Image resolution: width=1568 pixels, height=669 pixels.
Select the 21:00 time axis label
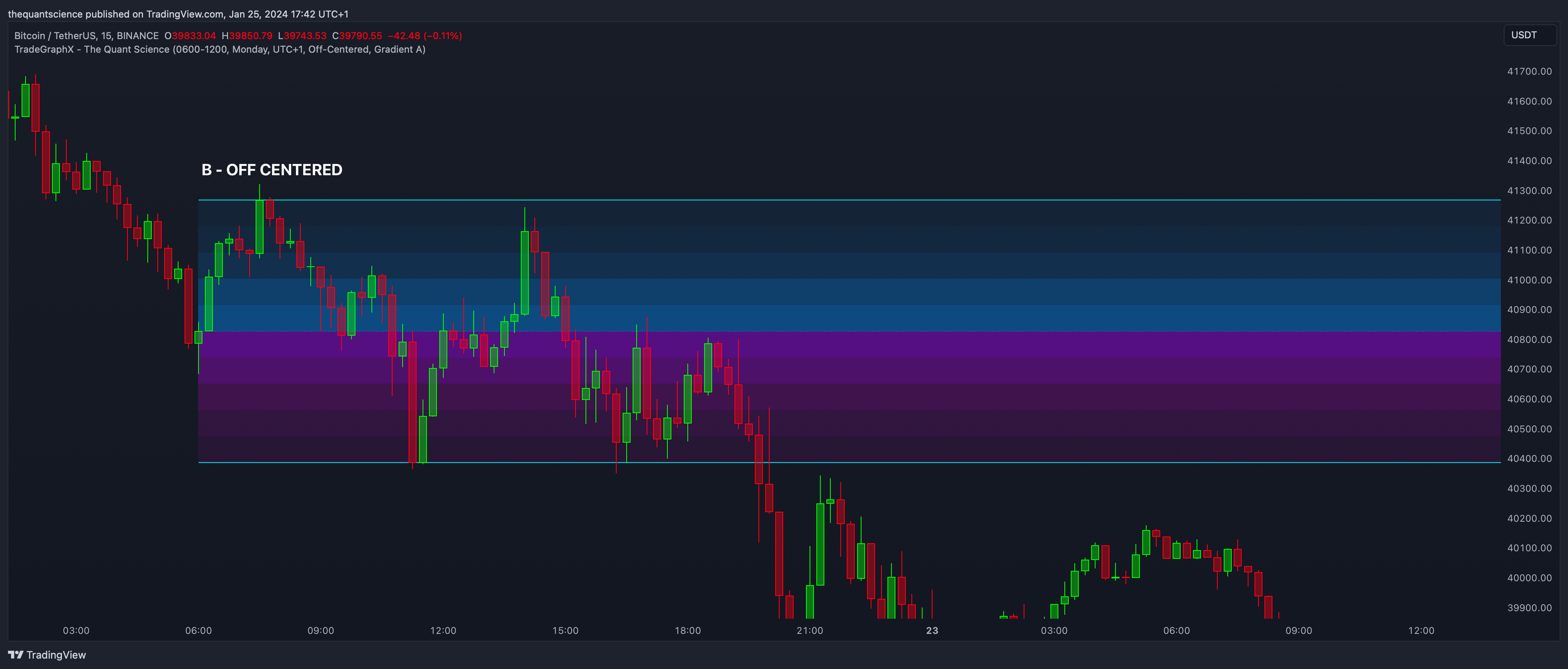[810, 631]
